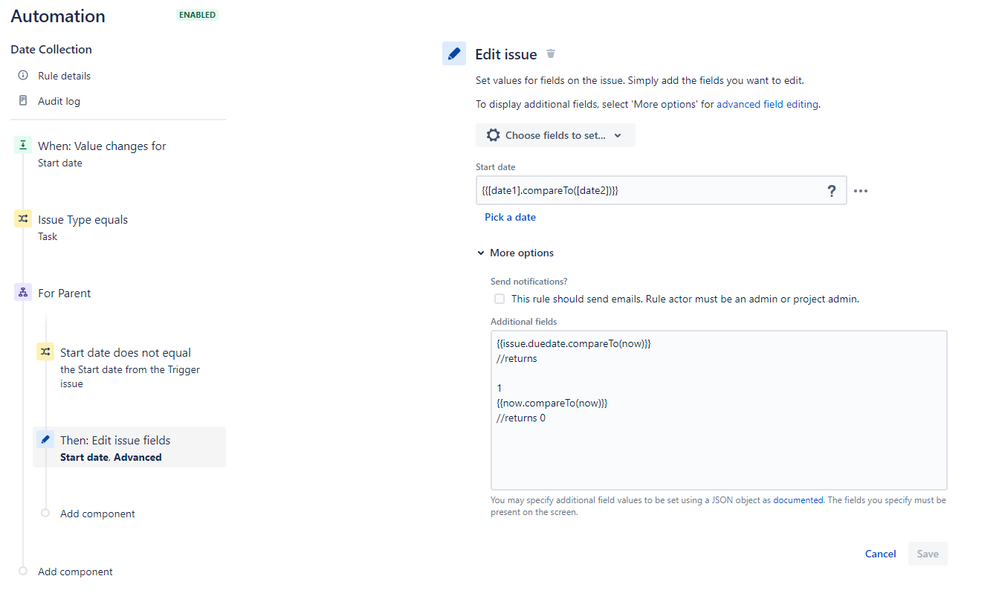
Task: Collapse the "More options" section
Action: 515,252
